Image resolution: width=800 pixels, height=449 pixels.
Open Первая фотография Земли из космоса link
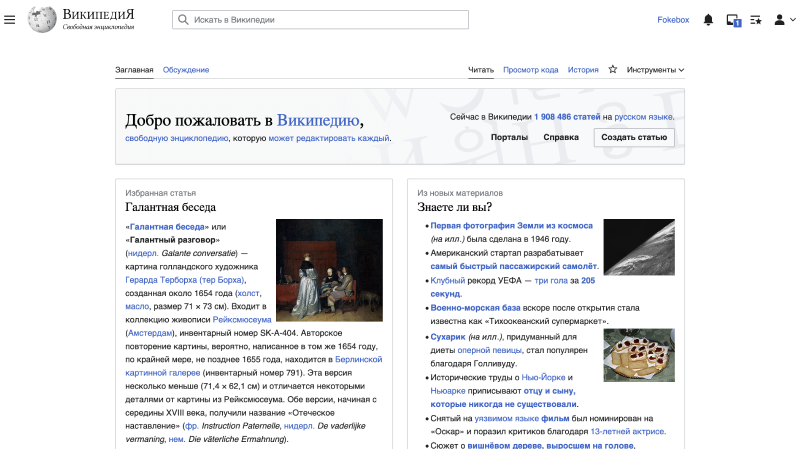tap(511, 226)
